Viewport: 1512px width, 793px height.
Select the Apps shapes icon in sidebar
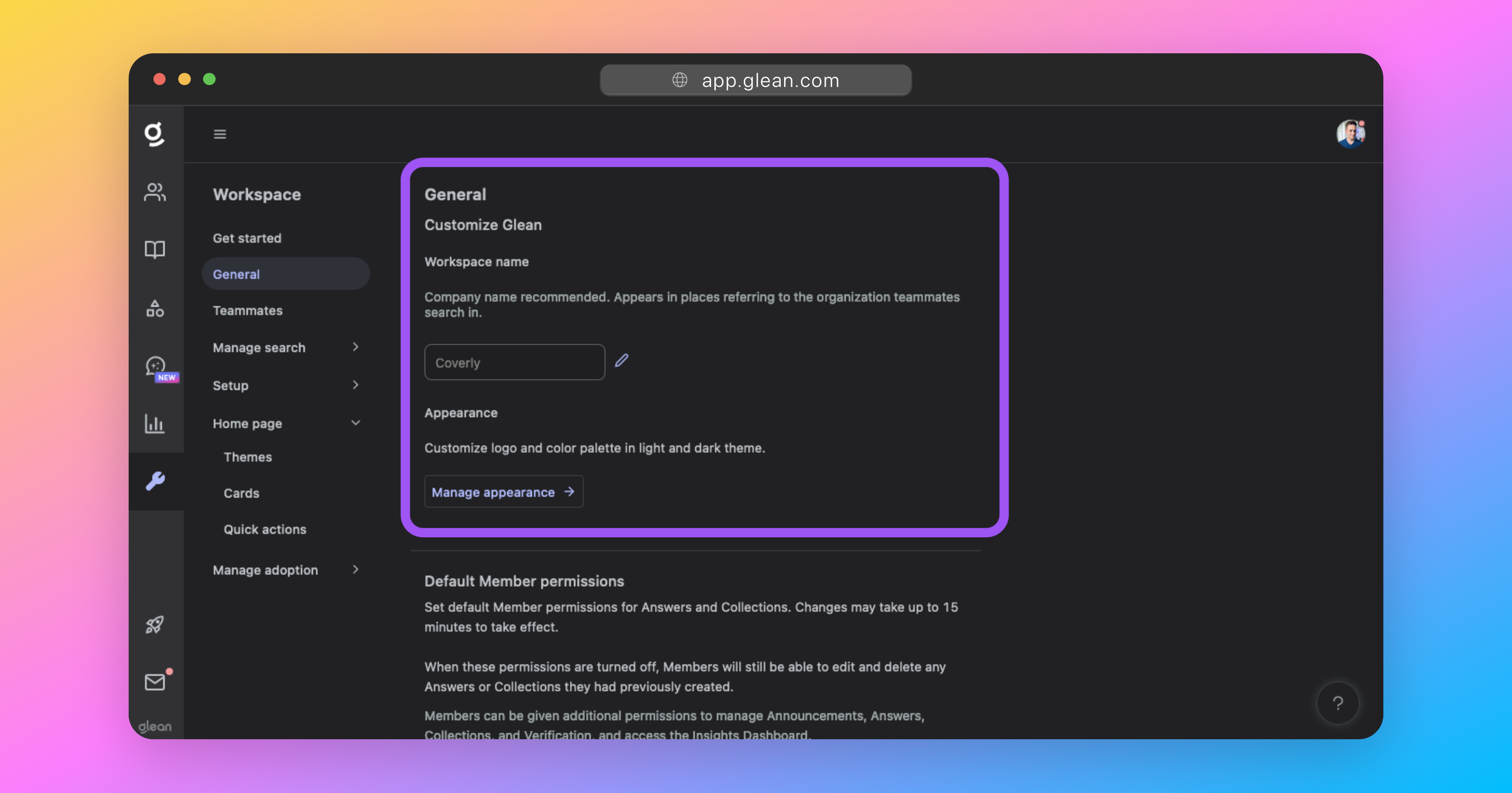pyautogui.click(x=155, y=308)
